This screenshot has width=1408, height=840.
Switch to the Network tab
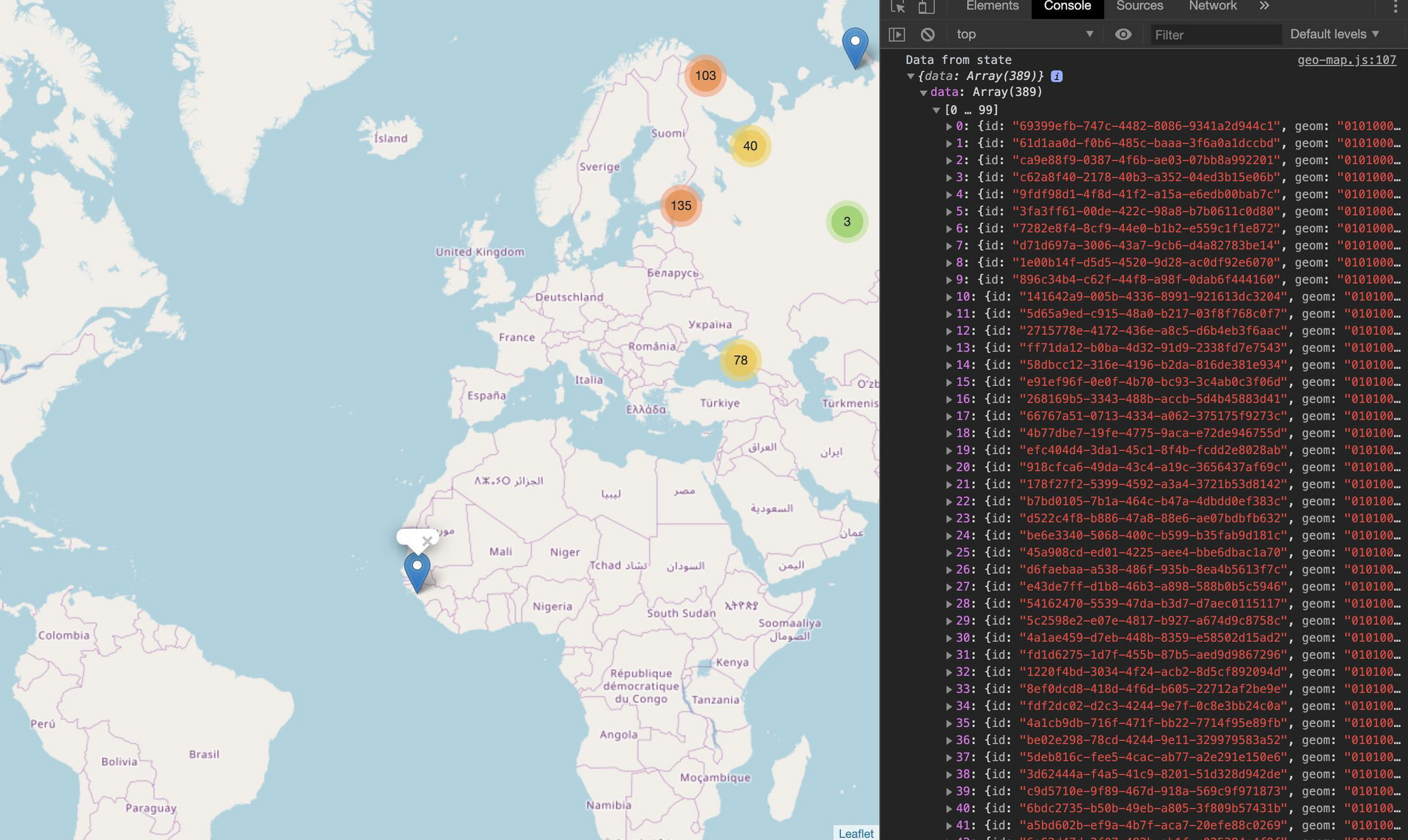(x=1212, y=6)
